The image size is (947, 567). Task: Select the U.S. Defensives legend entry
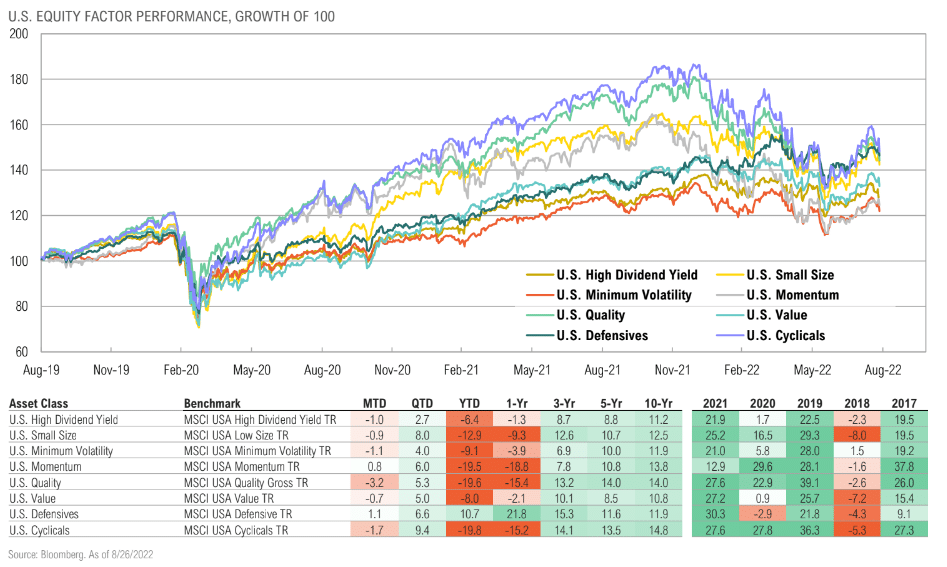tap(587, 336)
